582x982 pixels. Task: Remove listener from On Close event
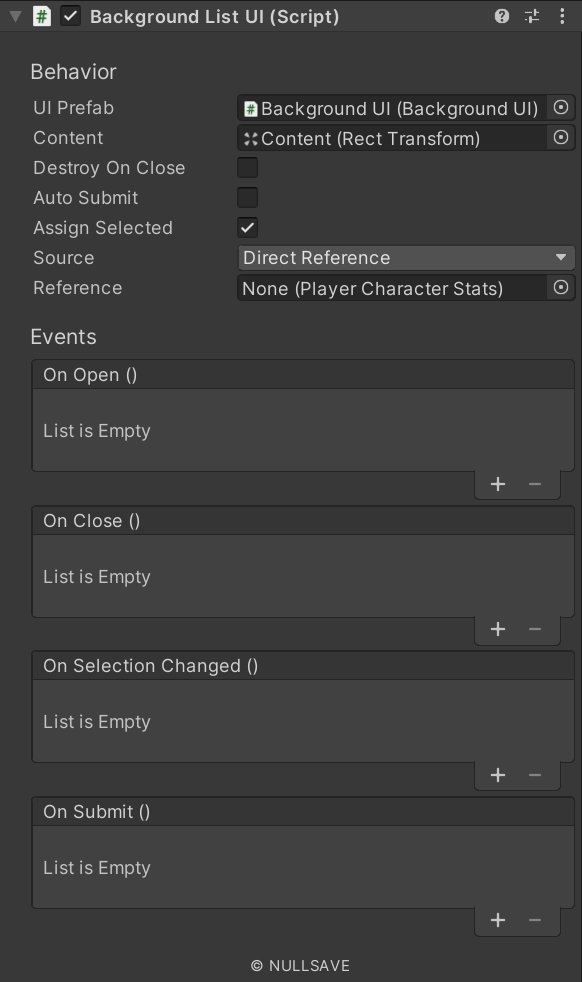click(534, 629)
